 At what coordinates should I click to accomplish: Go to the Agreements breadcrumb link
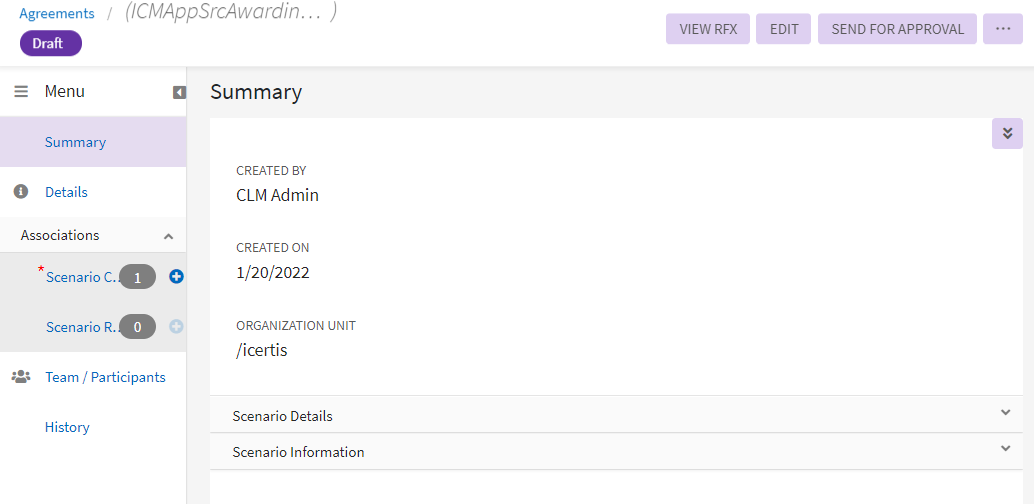coord(57,14)
